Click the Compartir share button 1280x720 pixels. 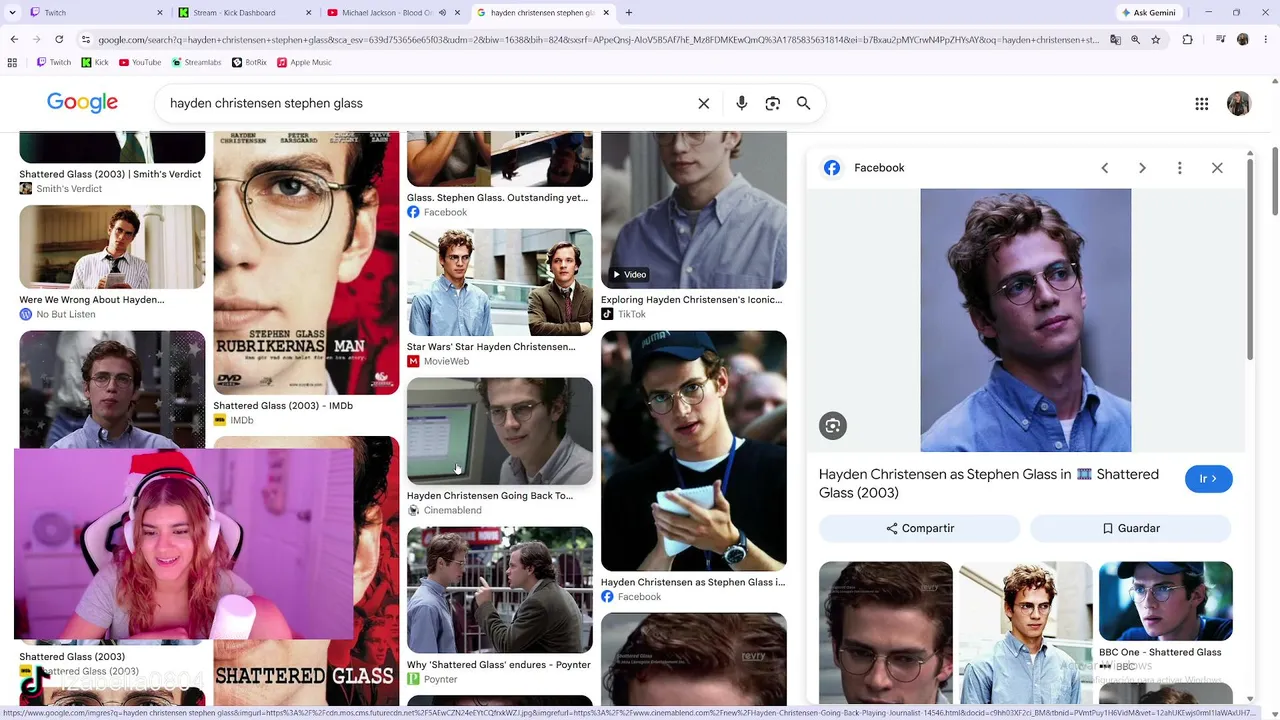point(920,528)
